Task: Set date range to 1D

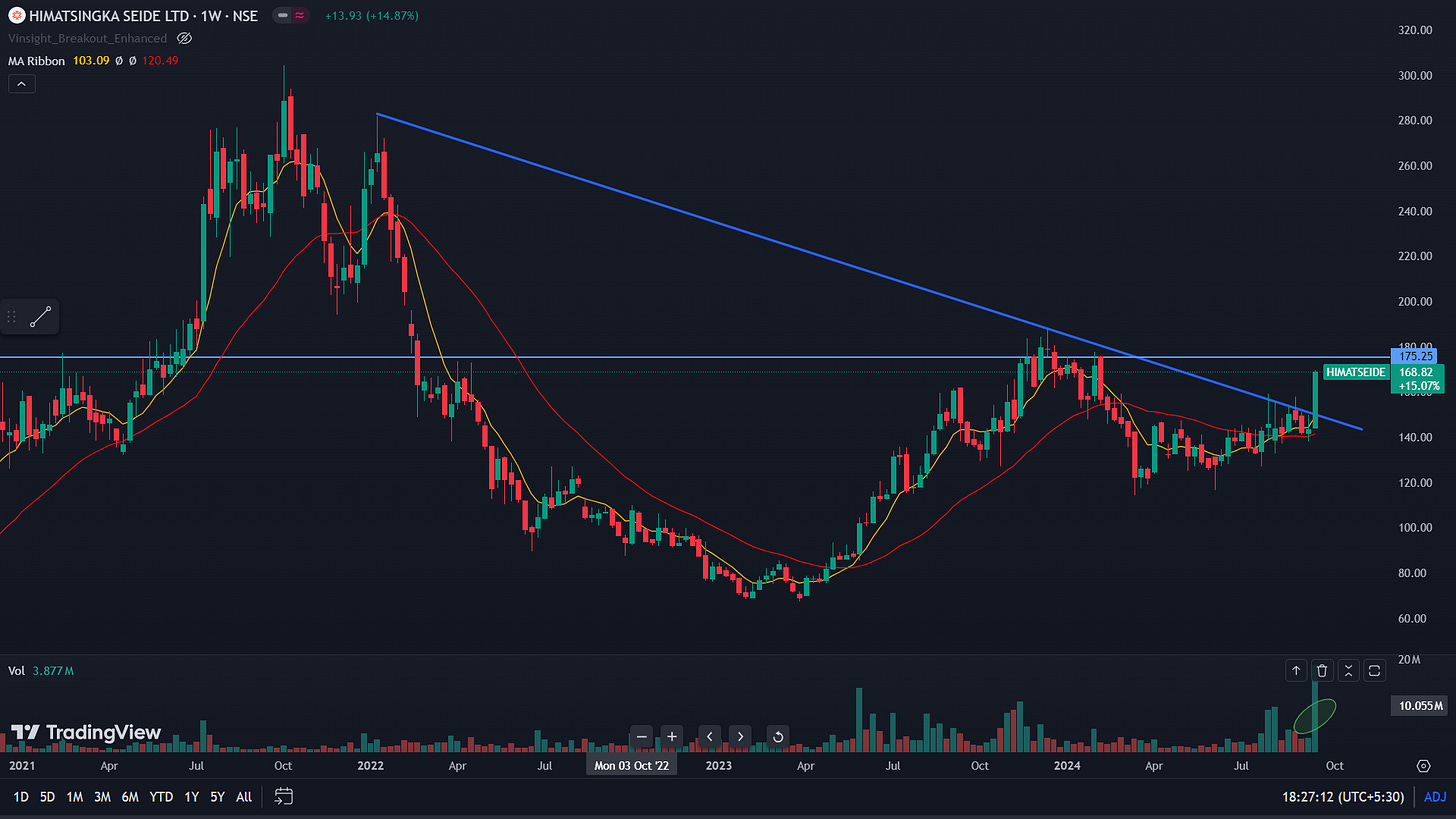Action: (21, 797)
